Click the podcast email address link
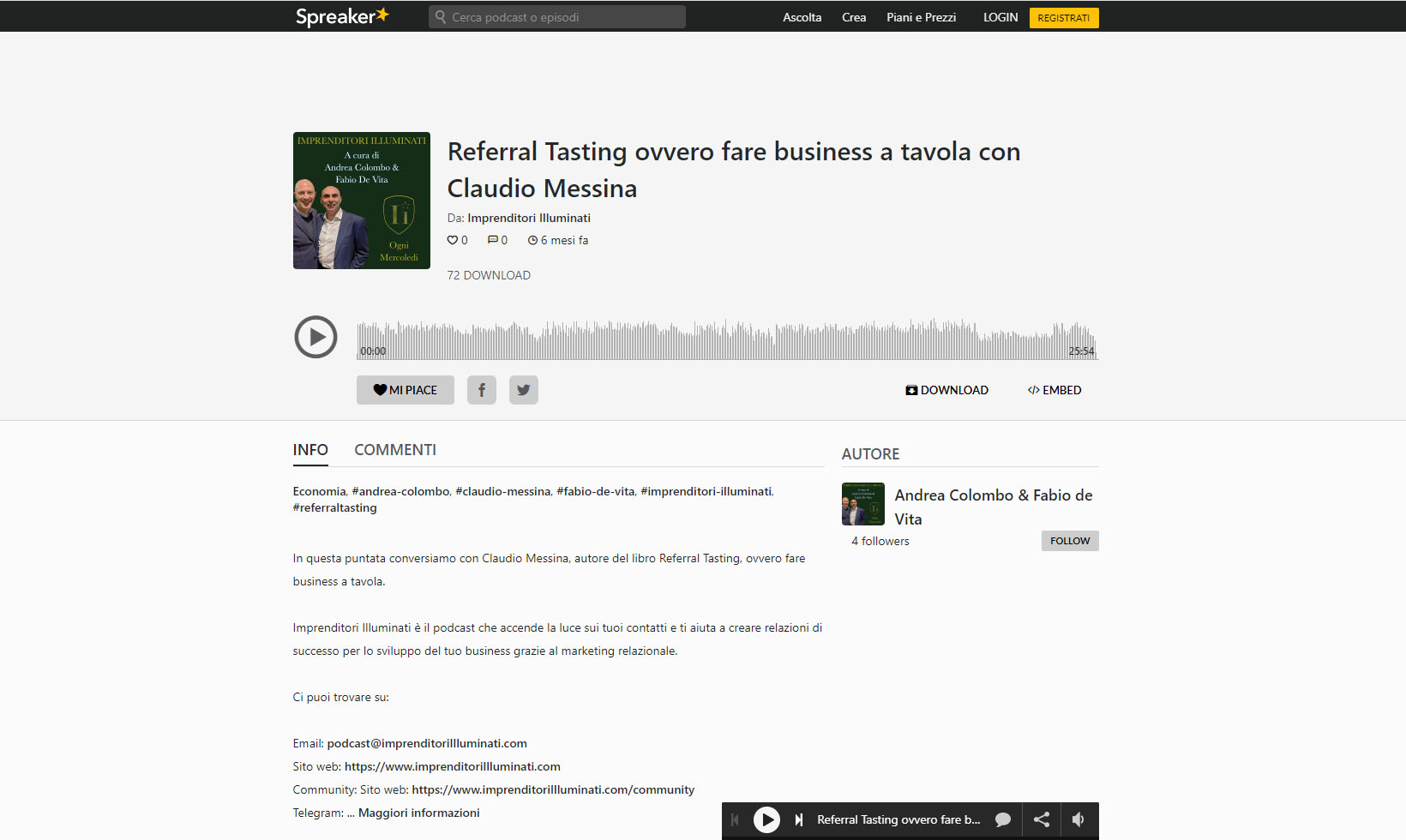 tap(427, 743)
